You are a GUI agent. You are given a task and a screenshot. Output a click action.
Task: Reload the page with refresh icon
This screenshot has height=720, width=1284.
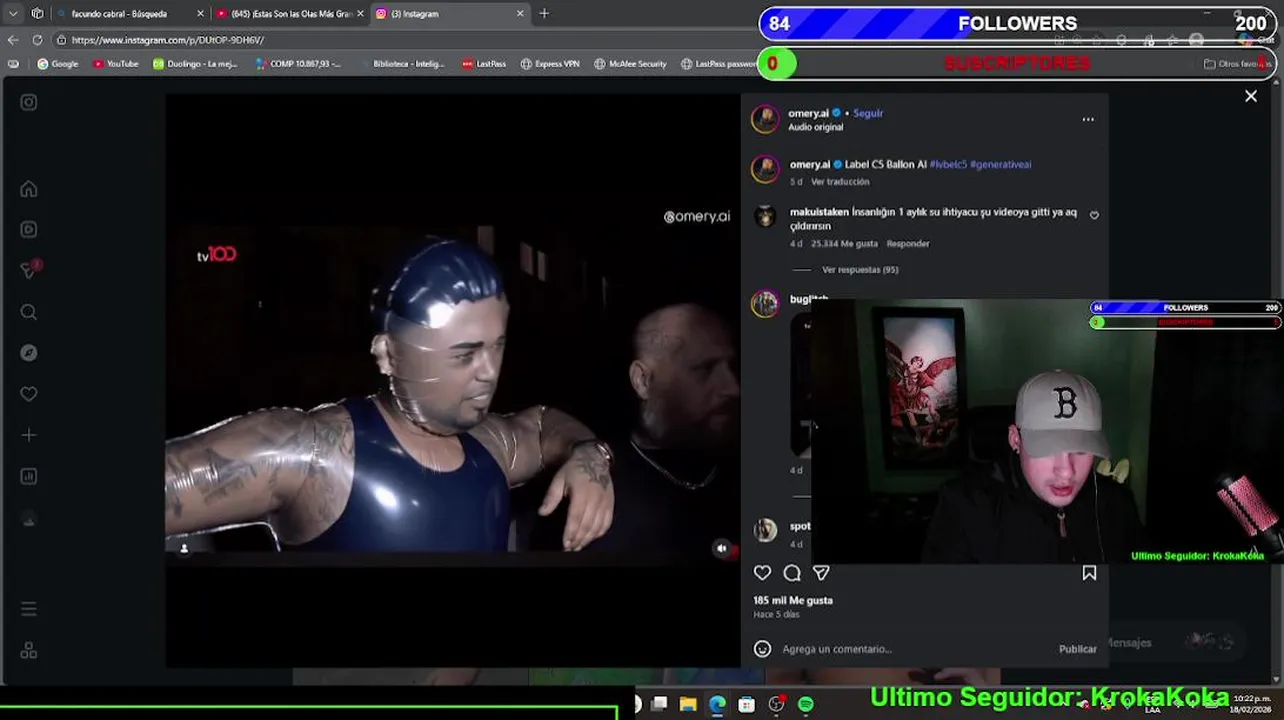(x=37, y=40)
